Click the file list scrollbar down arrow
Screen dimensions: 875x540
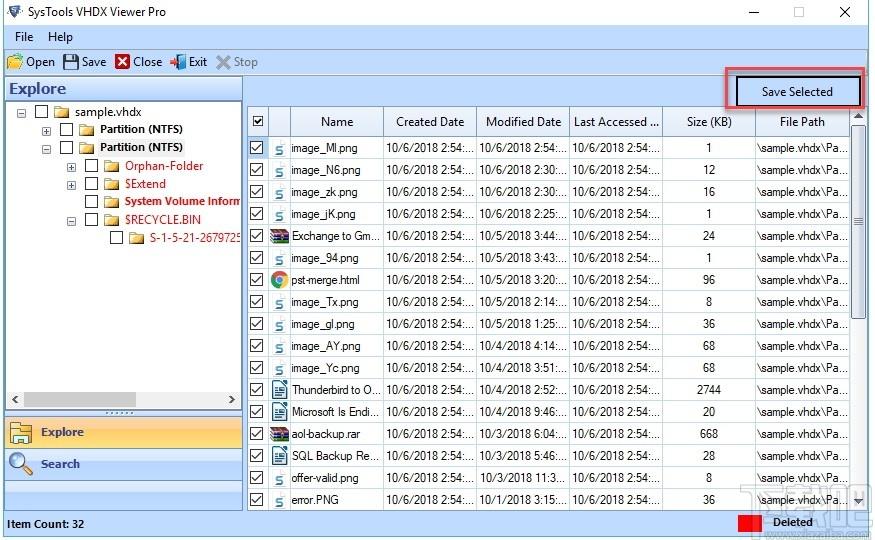(x=858, y=501)
